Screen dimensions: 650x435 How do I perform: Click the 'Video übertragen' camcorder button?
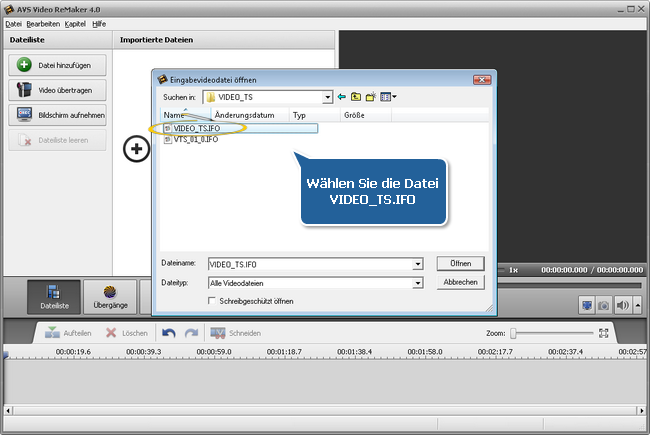pyautogui.click(x=57, y=90)
